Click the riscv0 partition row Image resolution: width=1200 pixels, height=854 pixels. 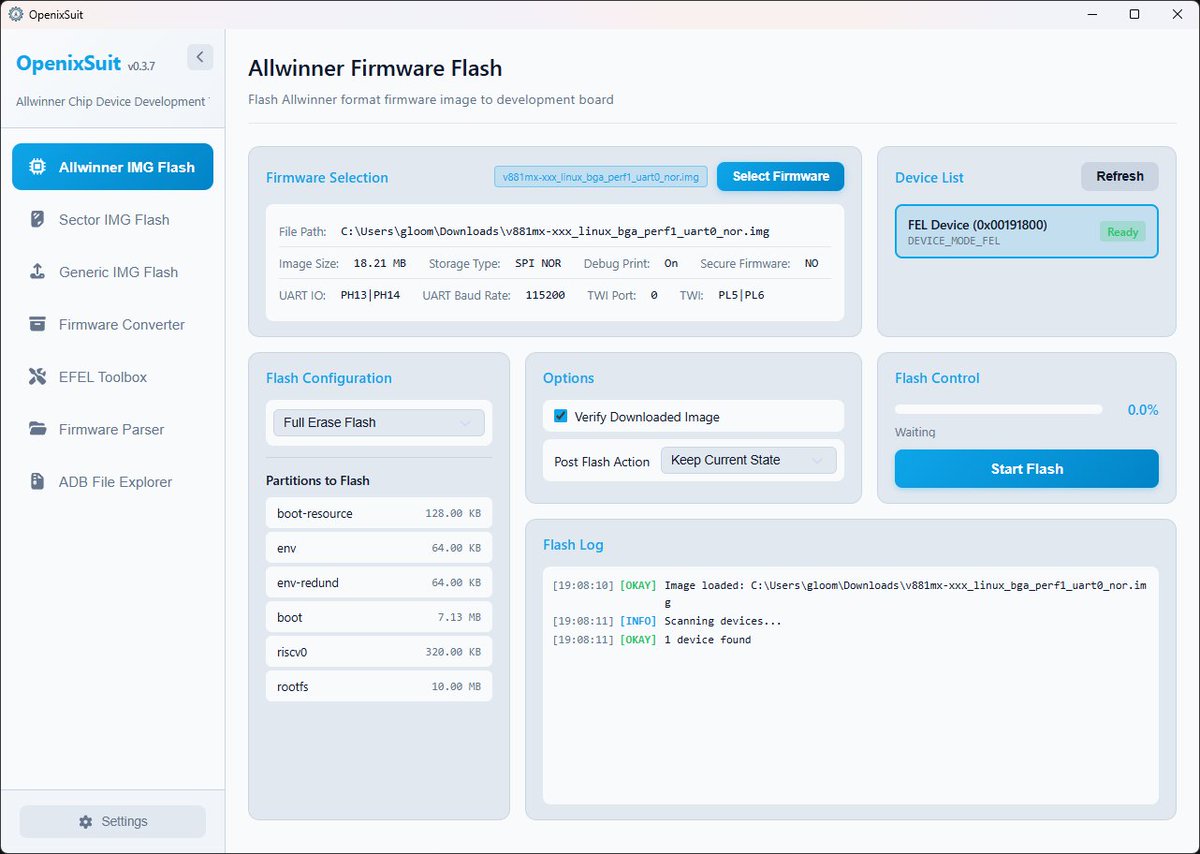378,652
